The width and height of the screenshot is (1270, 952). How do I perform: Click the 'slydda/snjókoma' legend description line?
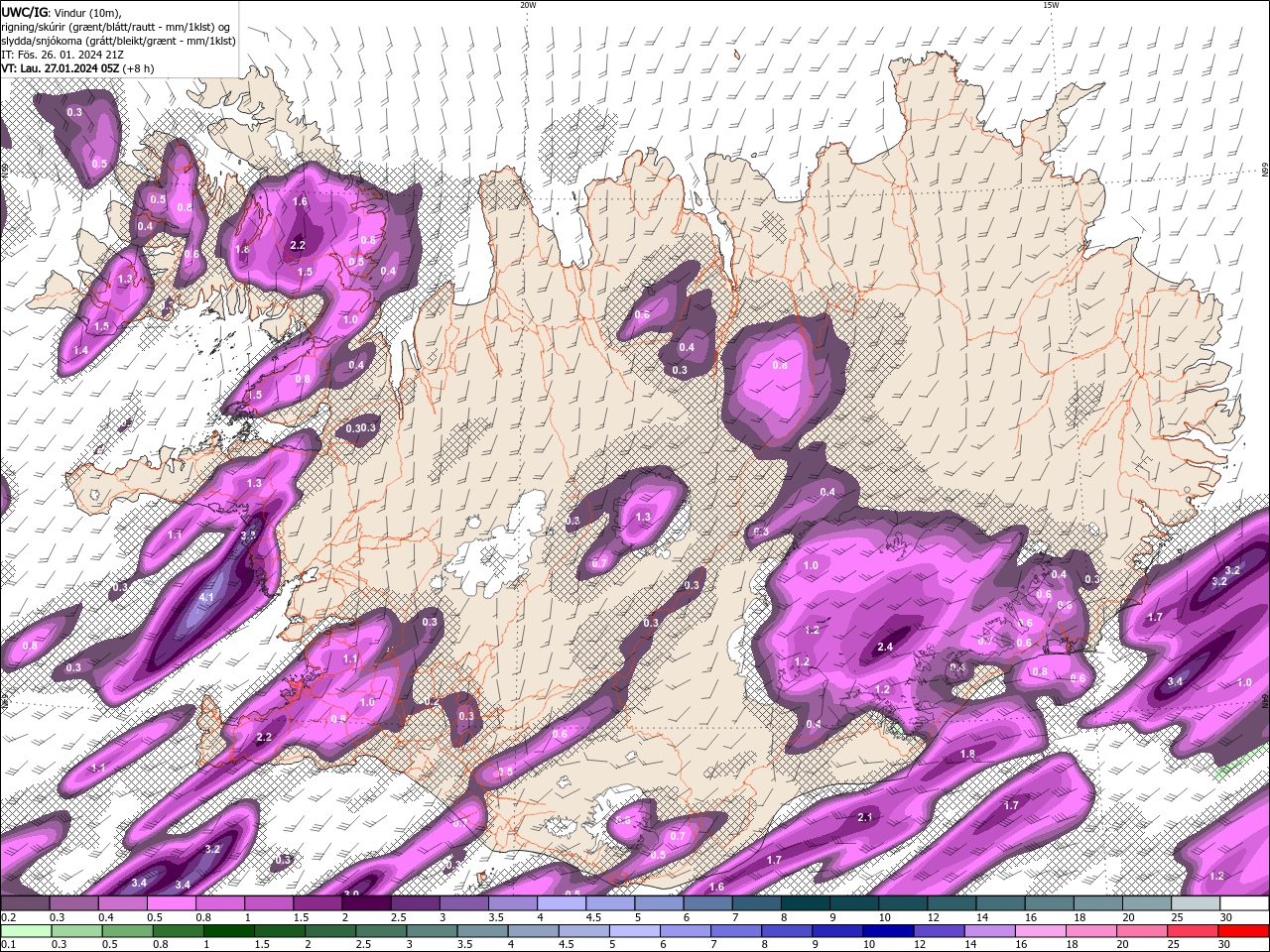pos(118,41)
